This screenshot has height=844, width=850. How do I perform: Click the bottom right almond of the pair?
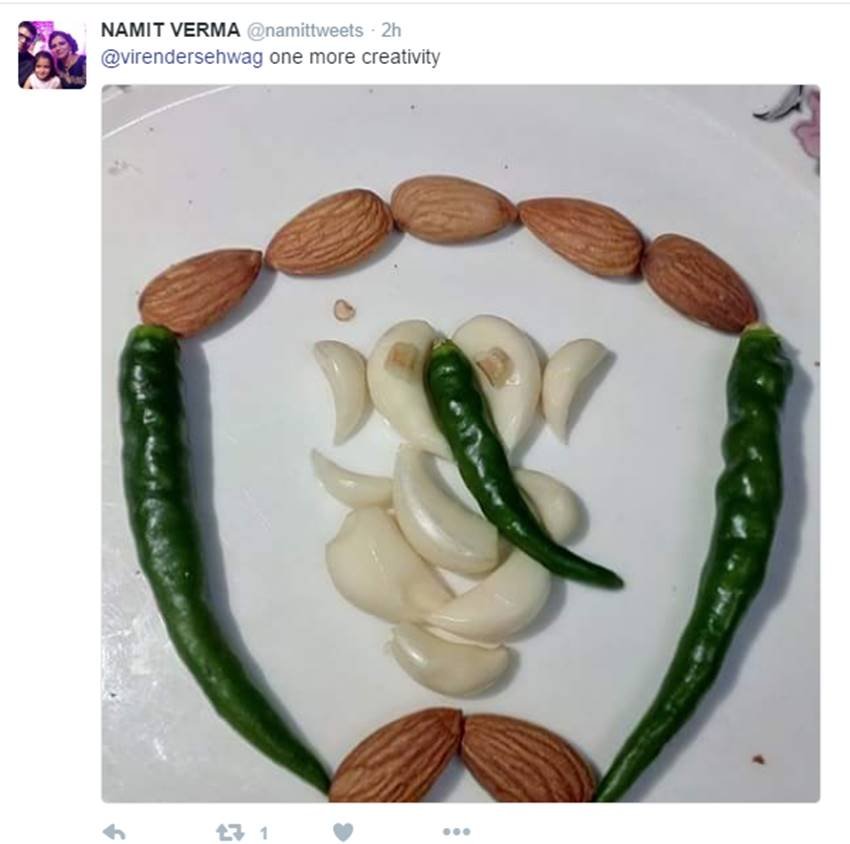coord(525,757)
